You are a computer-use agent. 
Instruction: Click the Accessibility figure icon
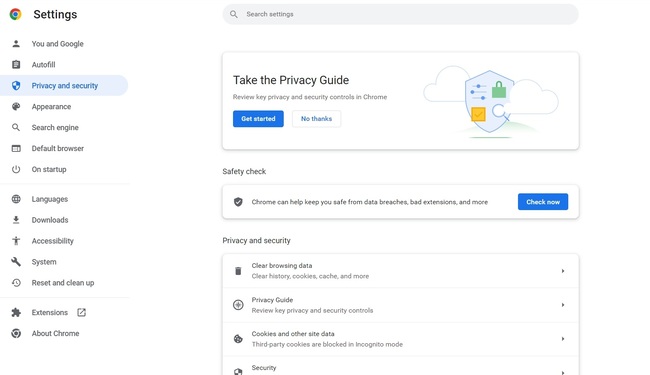coord(16,241)
